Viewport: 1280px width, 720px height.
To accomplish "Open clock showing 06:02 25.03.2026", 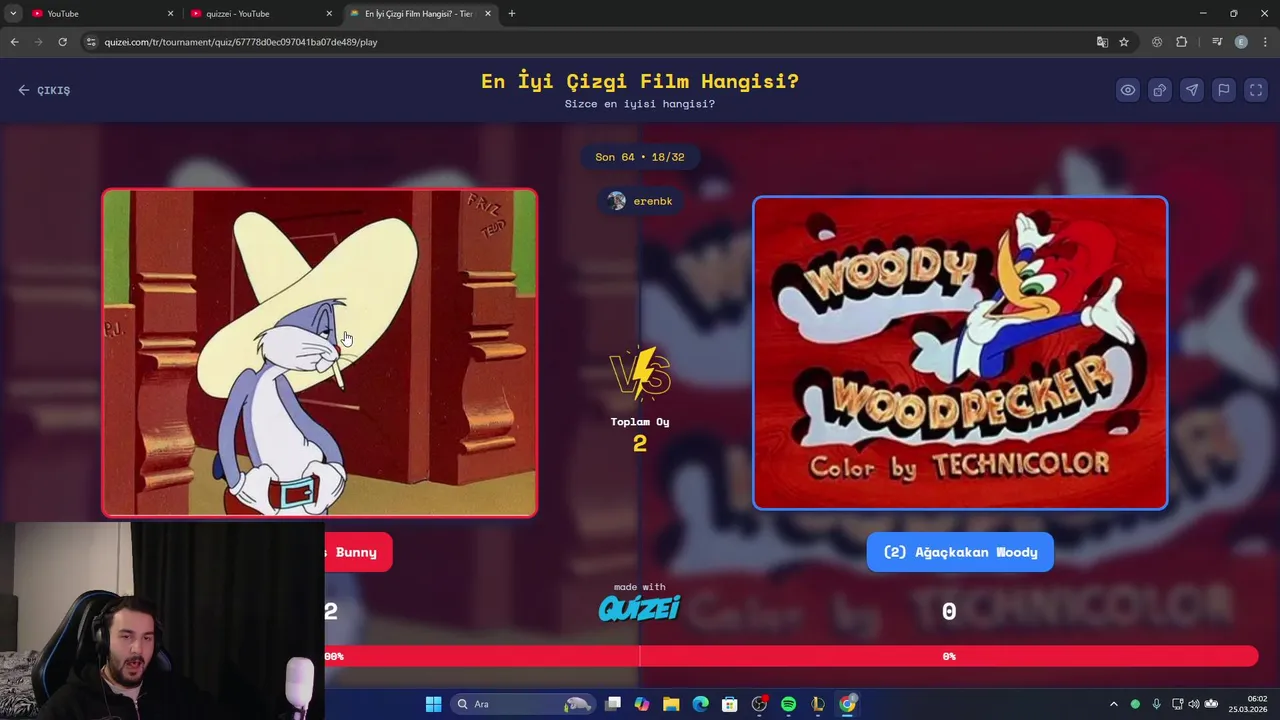I will (1250, 704).
